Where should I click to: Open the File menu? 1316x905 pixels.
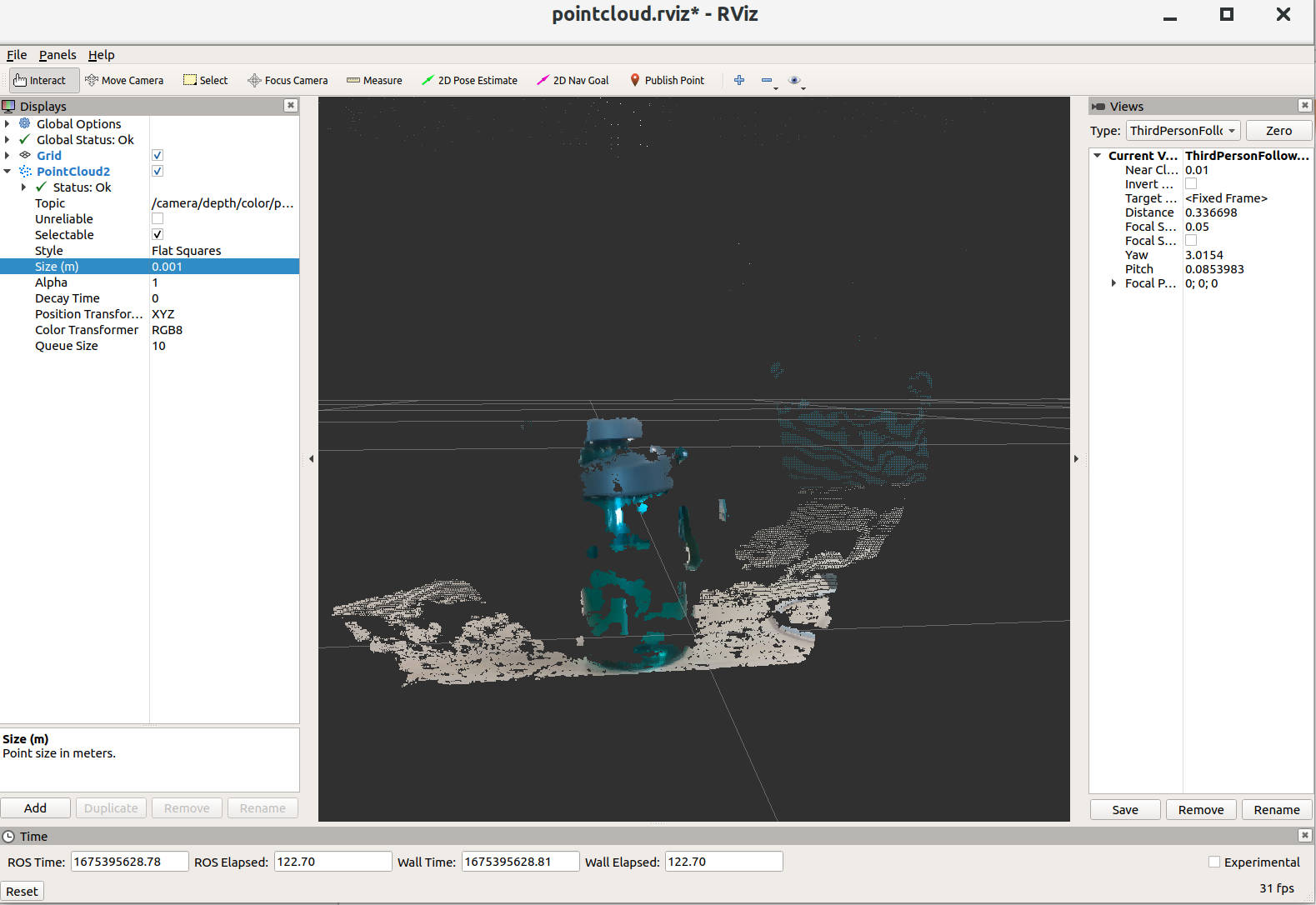pos(17,55)
